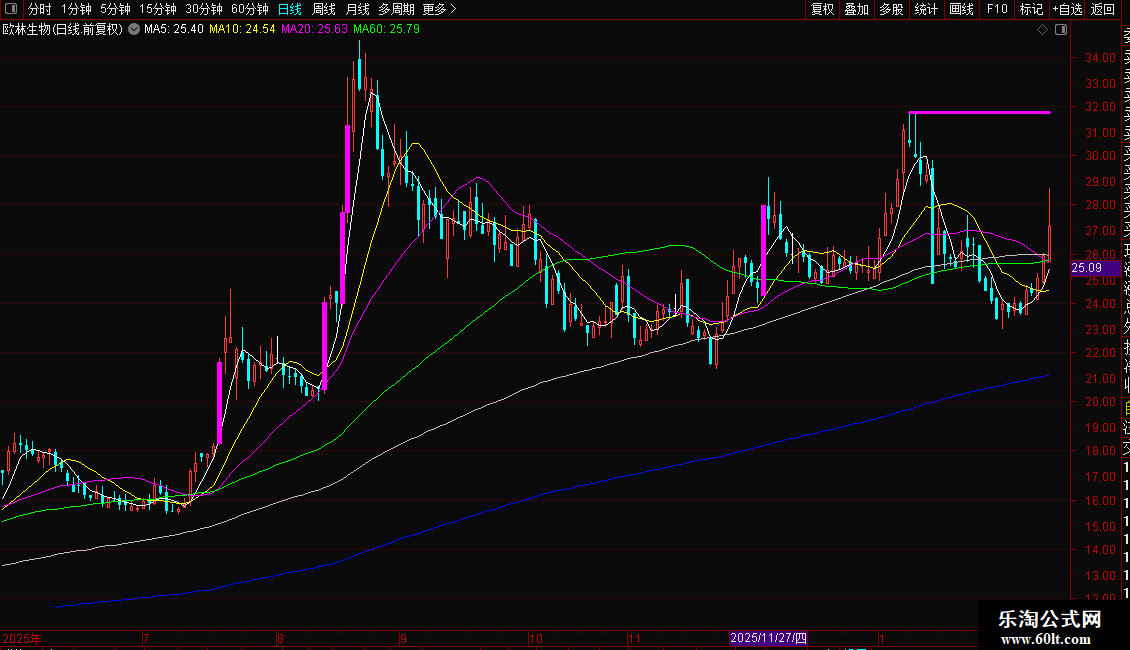Select the 周线 weekly chart tab
Viewport: 1130px width, 650px height.
(x=324, y=9)
